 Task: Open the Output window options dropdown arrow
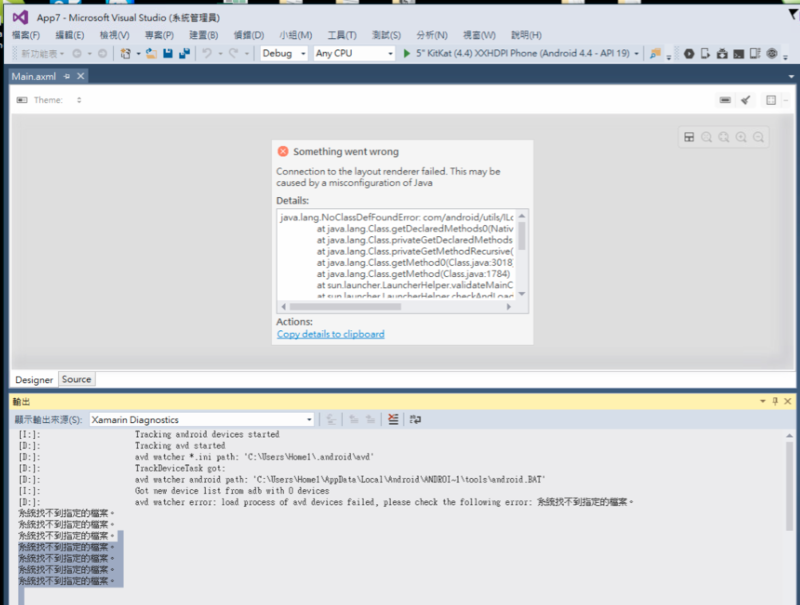(763, 401)
